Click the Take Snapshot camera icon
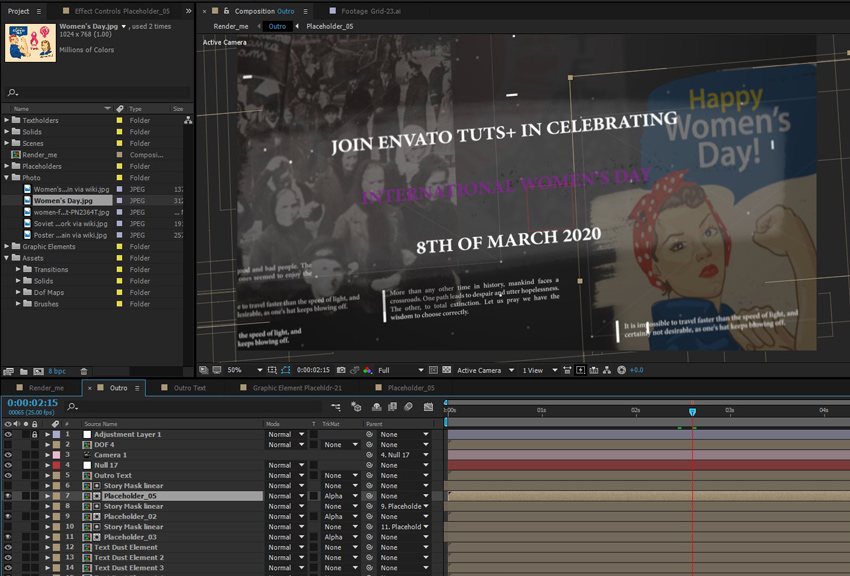Screen dimensions: 850x576 pos(341,370)
